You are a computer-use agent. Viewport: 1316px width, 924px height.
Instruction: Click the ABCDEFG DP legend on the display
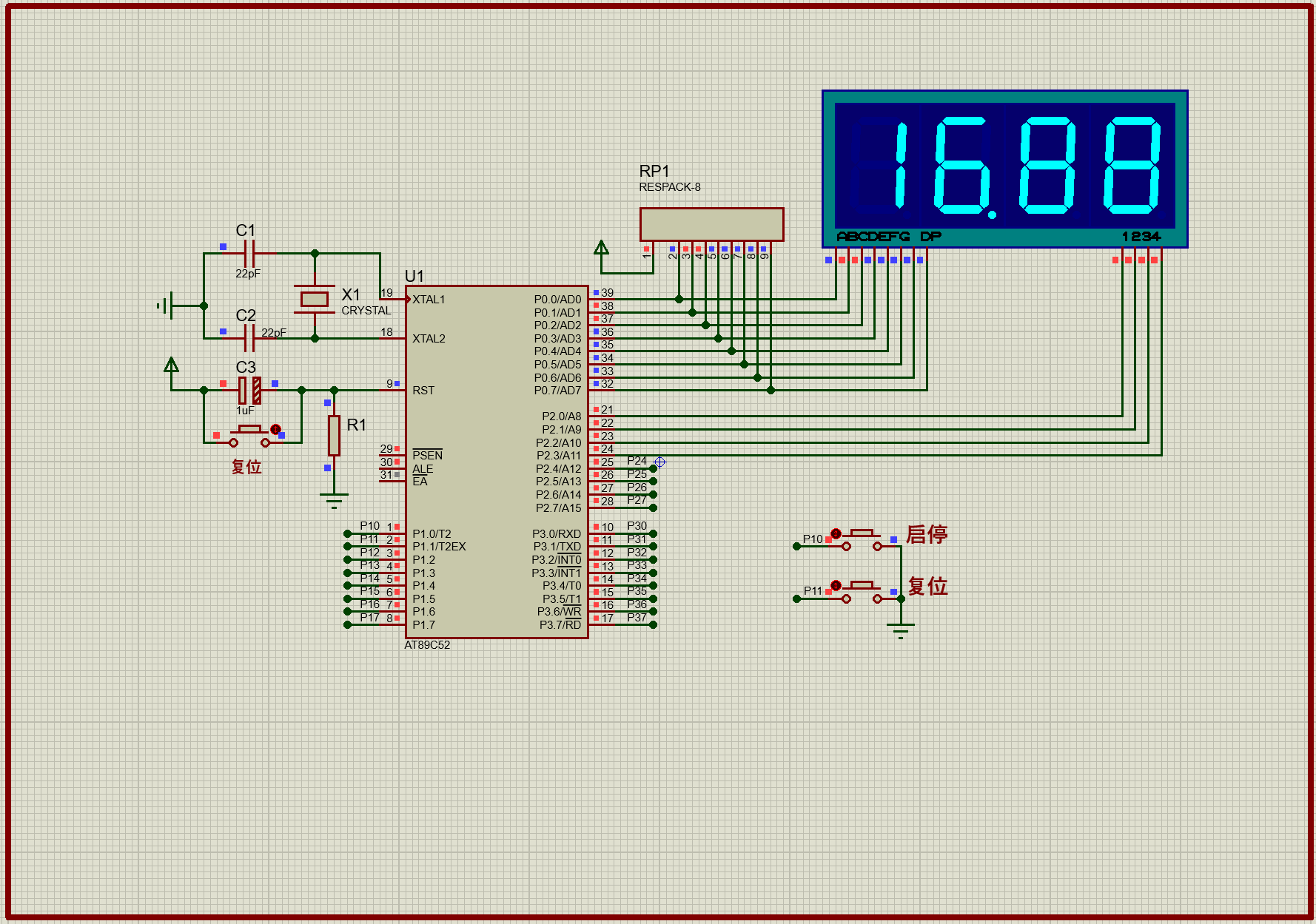tap(889, 237)
